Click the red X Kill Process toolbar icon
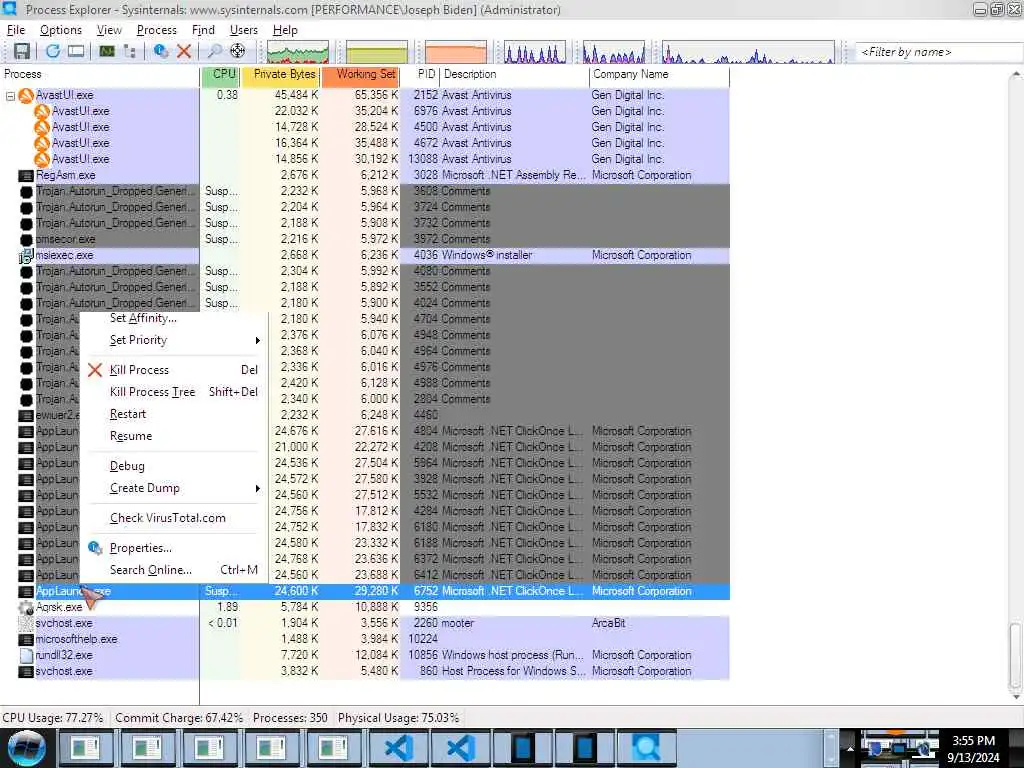Screen dimensions: 1024x768 (184, 51)
